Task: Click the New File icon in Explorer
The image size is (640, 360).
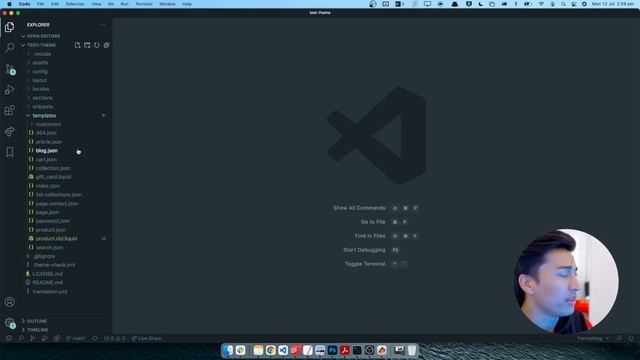Action: coord(78,45)
